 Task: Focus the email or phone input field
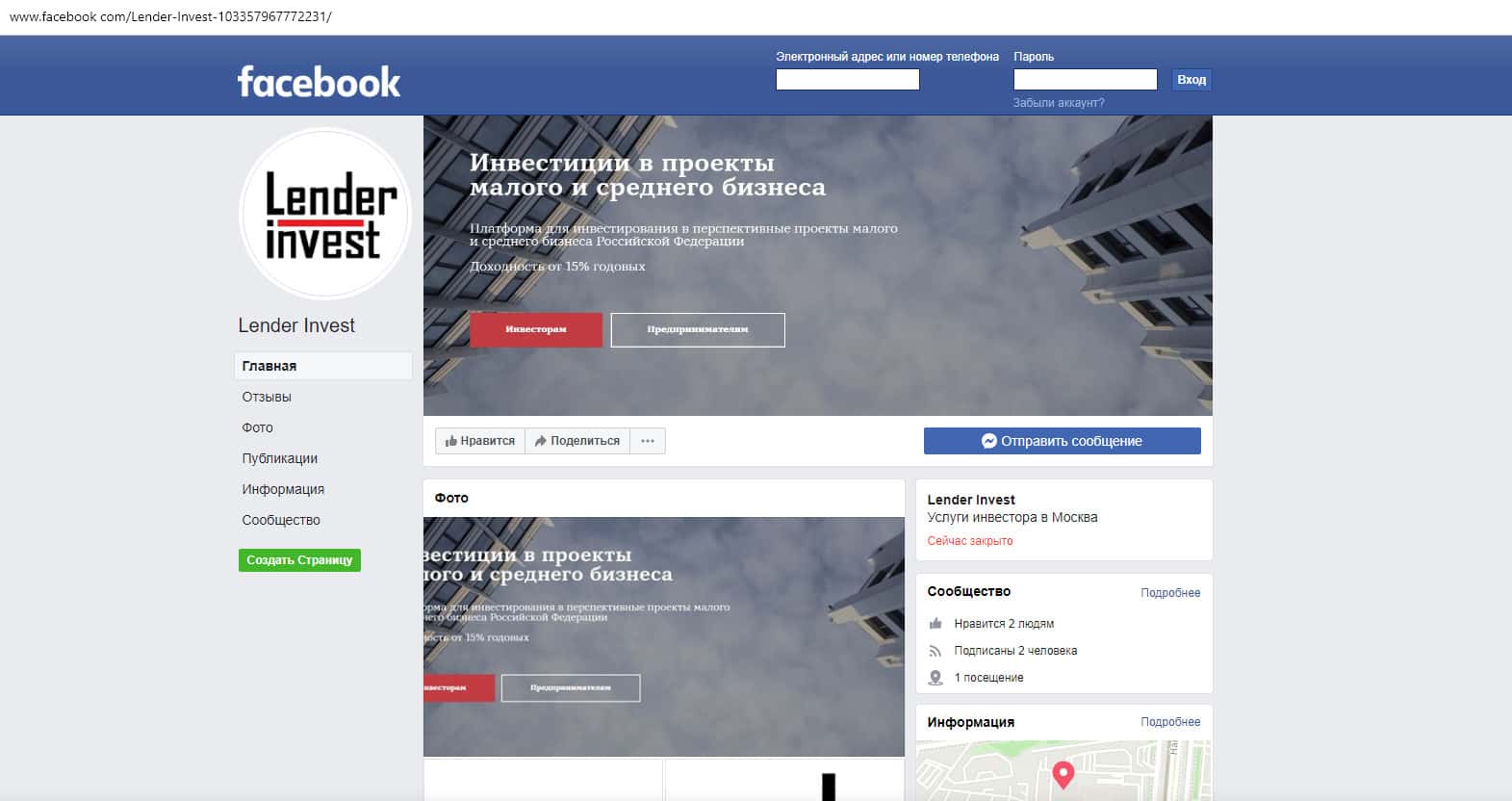tap(848, 79)
